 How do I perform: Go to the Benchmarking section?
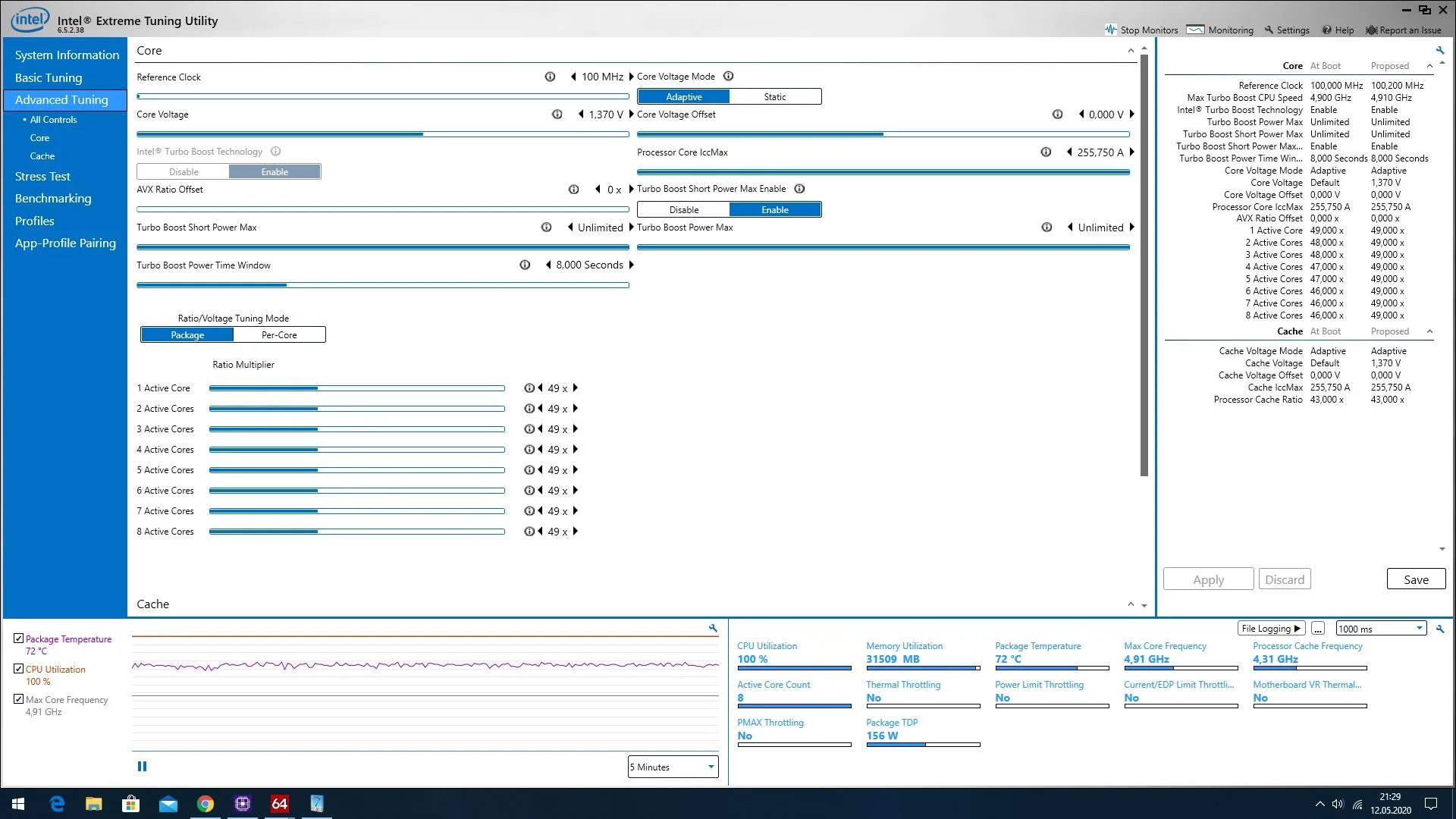pyautogui.click(x=53, y=198)
